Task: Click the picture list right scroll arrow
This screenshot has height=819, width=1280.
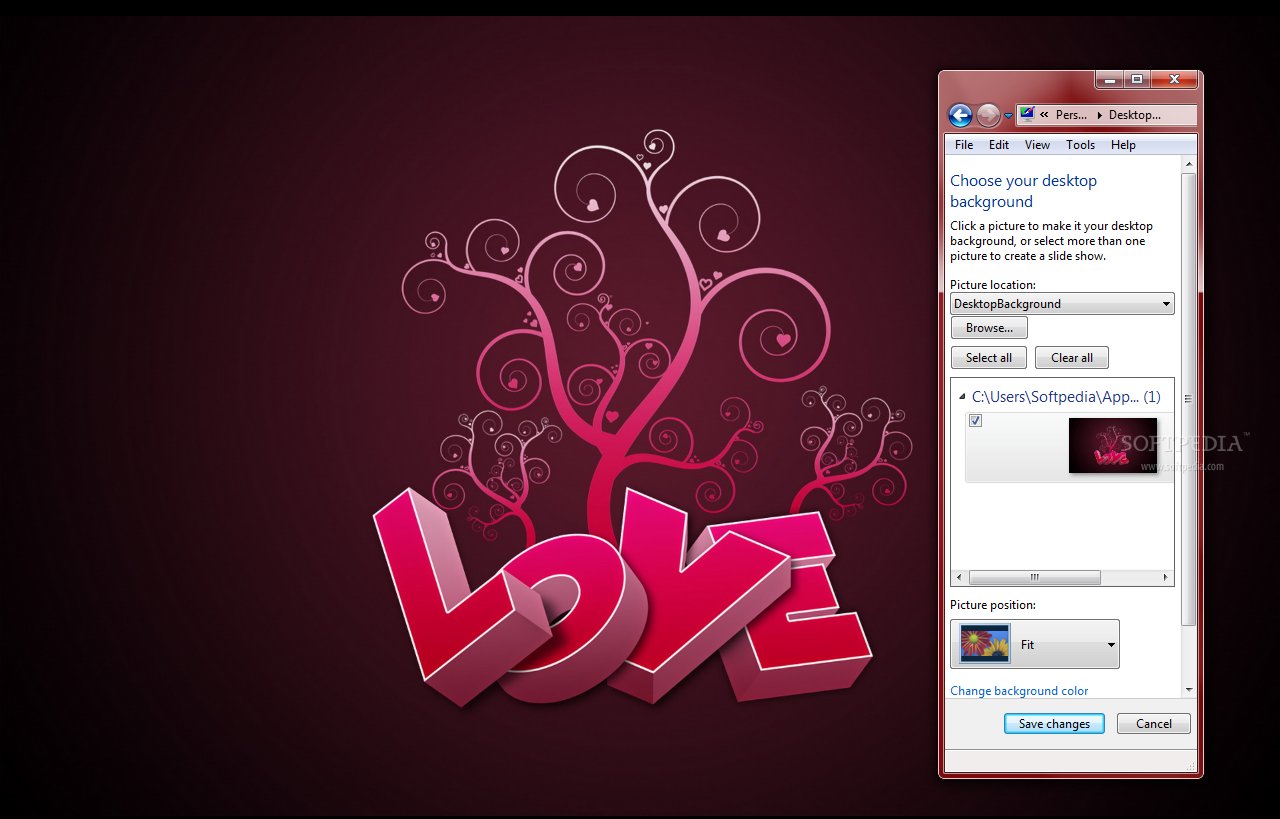Action: pos(1165,578)
